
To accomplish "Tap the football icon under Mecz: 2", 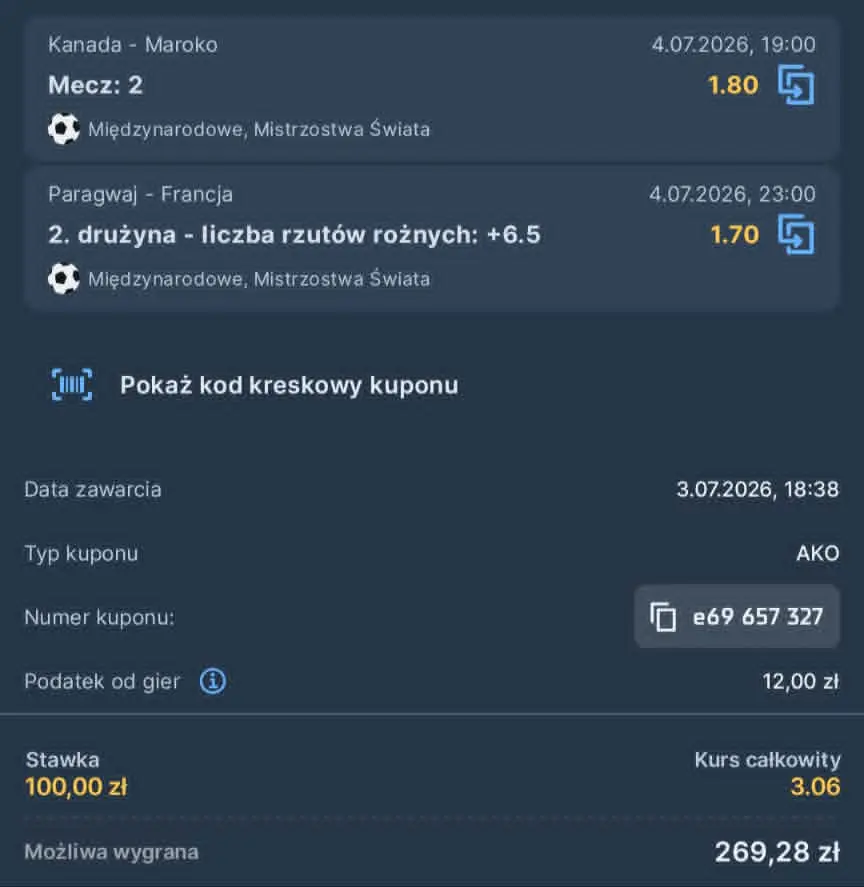I will coord(63,129).
